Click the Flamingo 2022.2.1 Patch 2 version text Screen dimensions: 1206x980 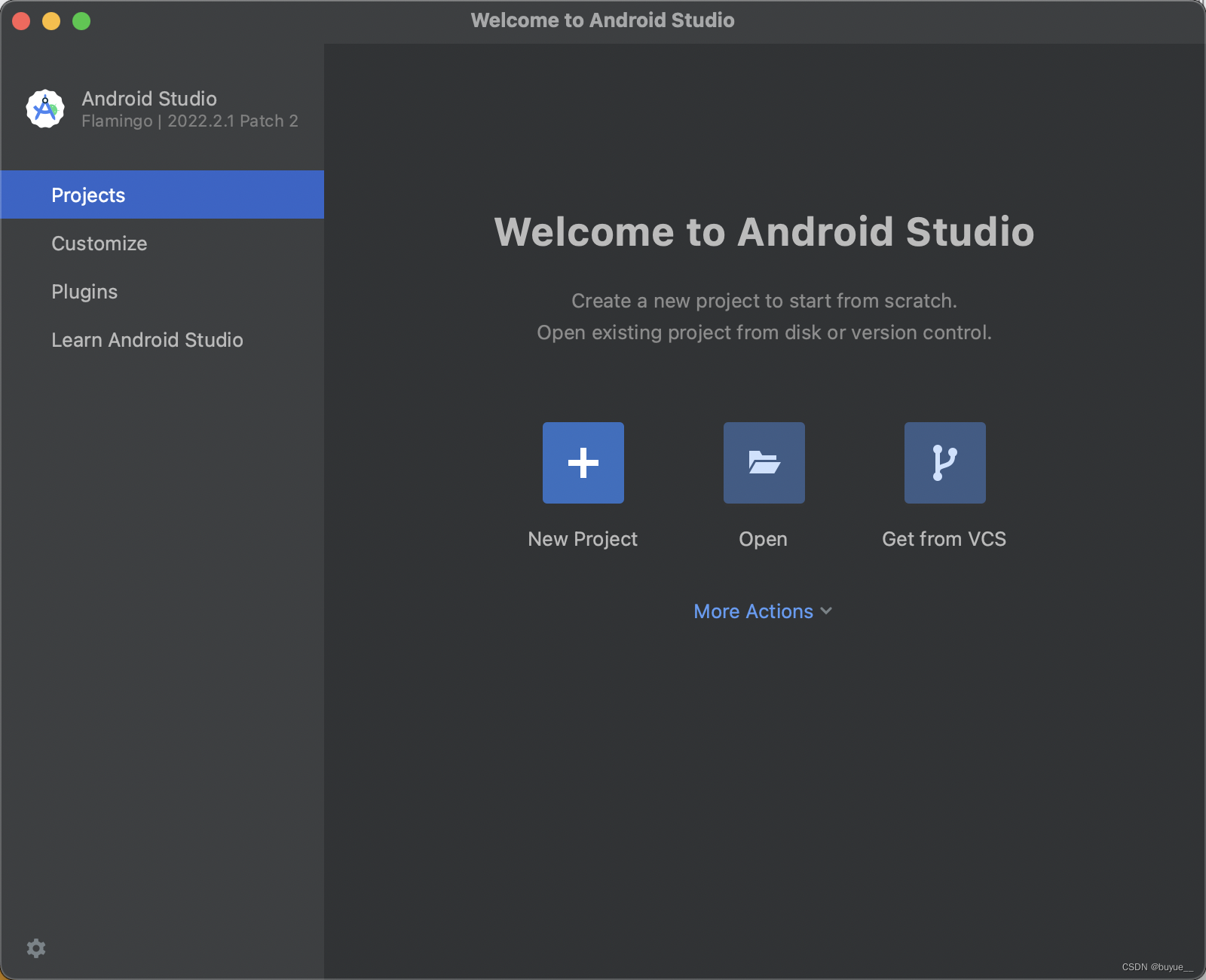click(190, 121)
